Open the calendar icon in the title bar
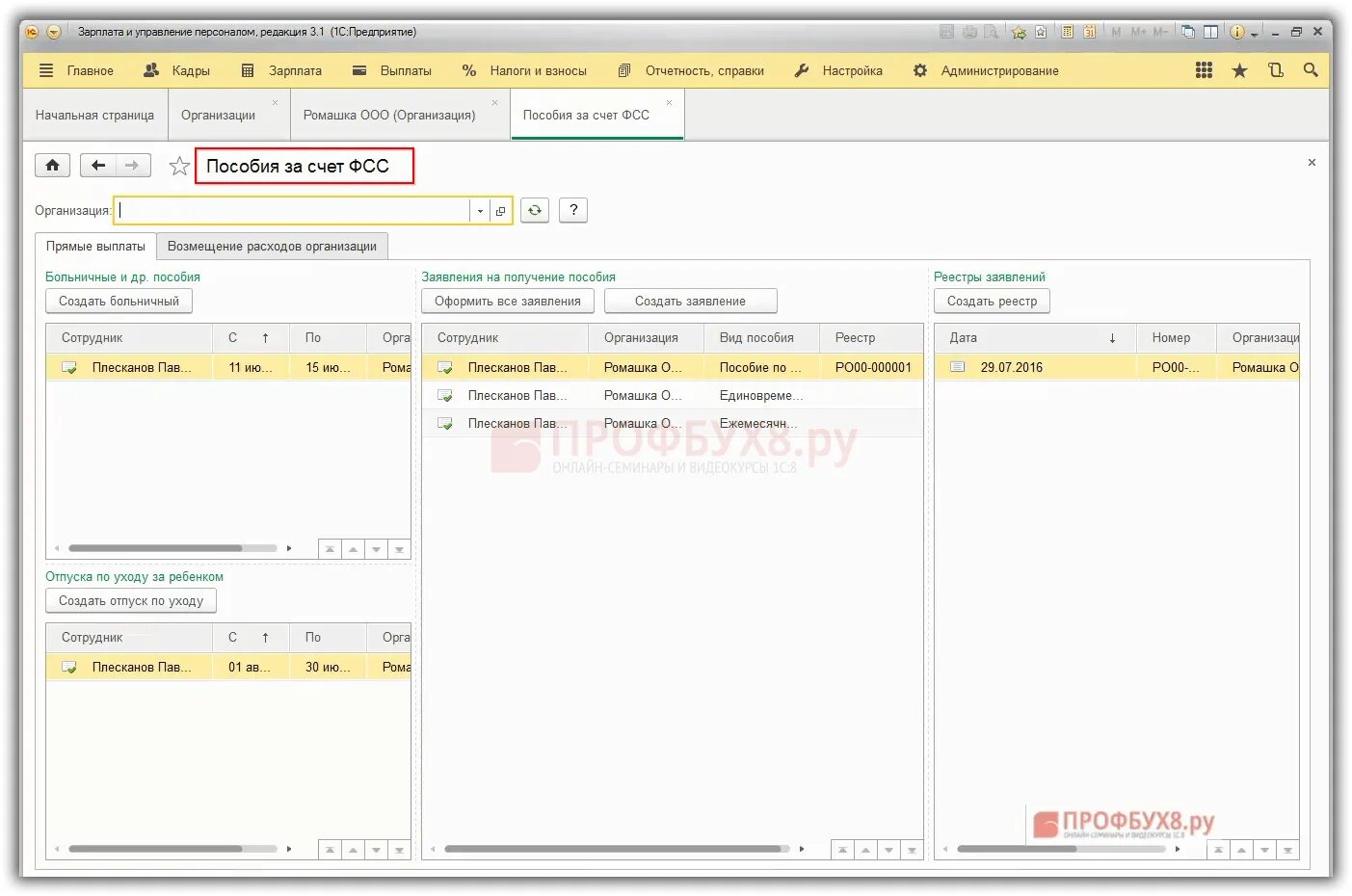Image resolution: width=1352 pixels, height=896 pixels. [x=1090, y=31]
